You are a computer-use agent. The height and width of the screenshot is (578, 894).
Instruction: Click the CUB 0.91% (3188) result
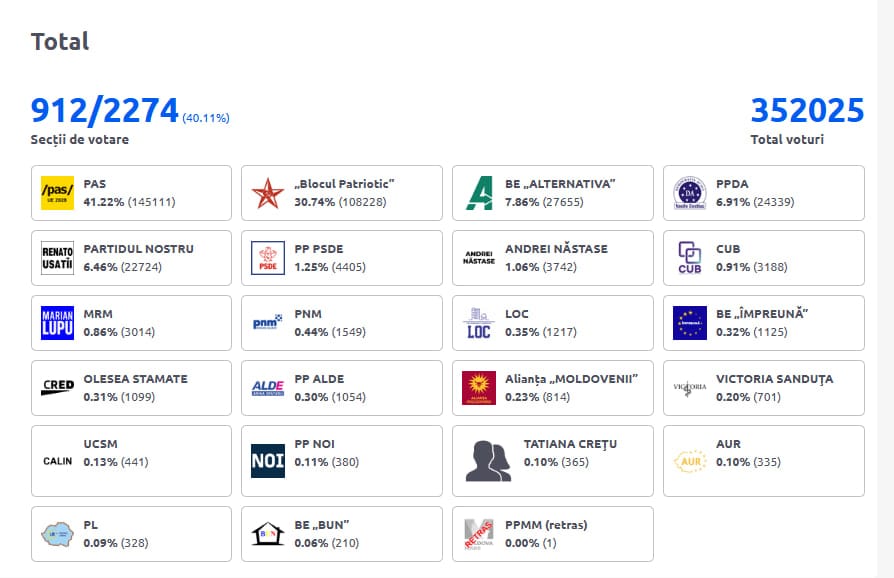pyautogui.click(x=751, y=267)
